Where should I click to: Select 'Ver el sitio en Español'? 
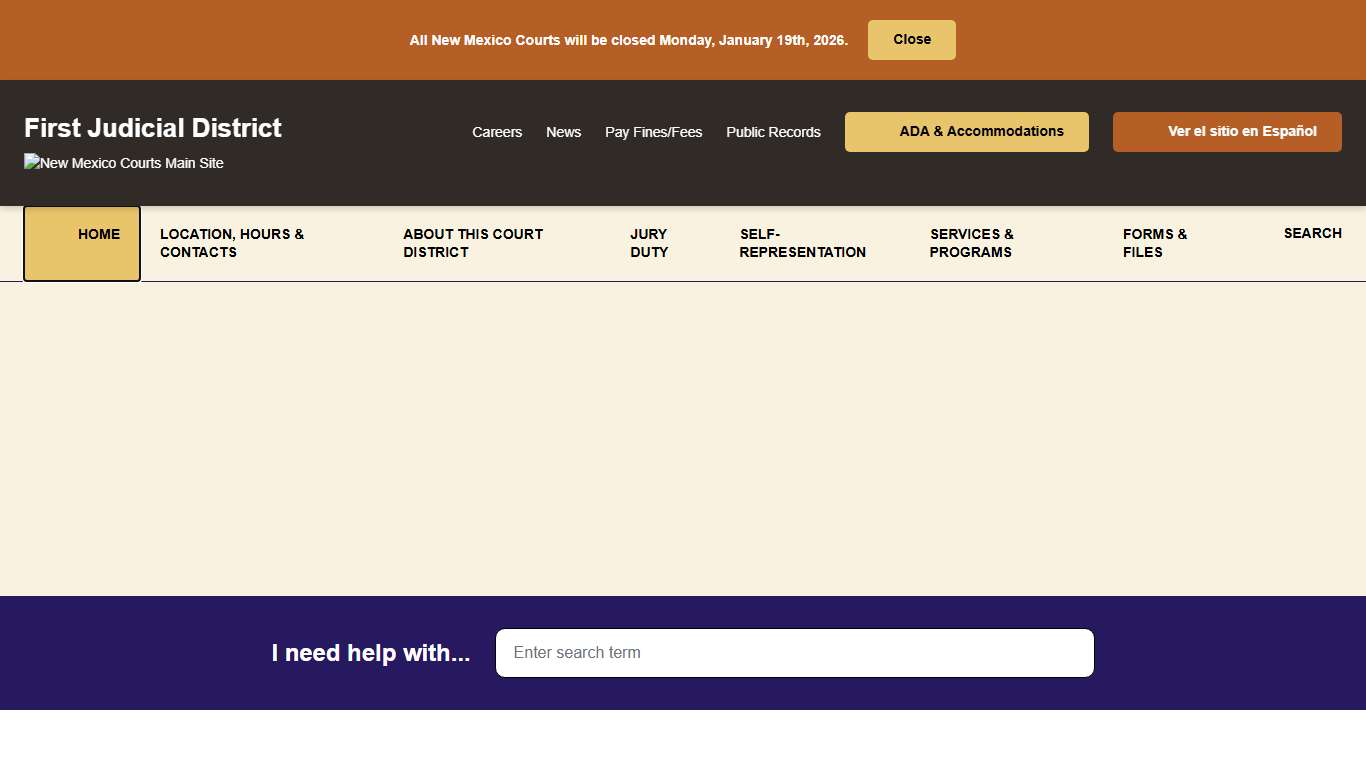pyautogui.click(x=1227, y=131)
